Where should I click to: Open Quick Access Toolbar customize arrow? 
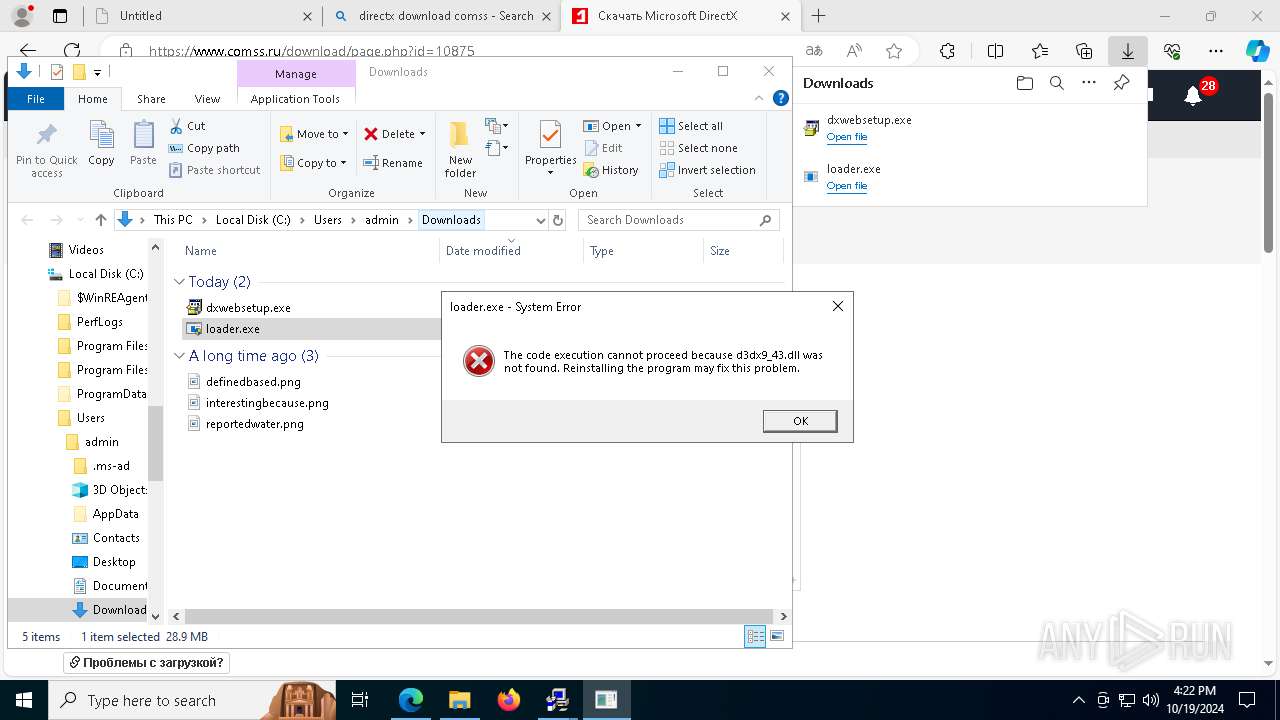click(97, 72)
